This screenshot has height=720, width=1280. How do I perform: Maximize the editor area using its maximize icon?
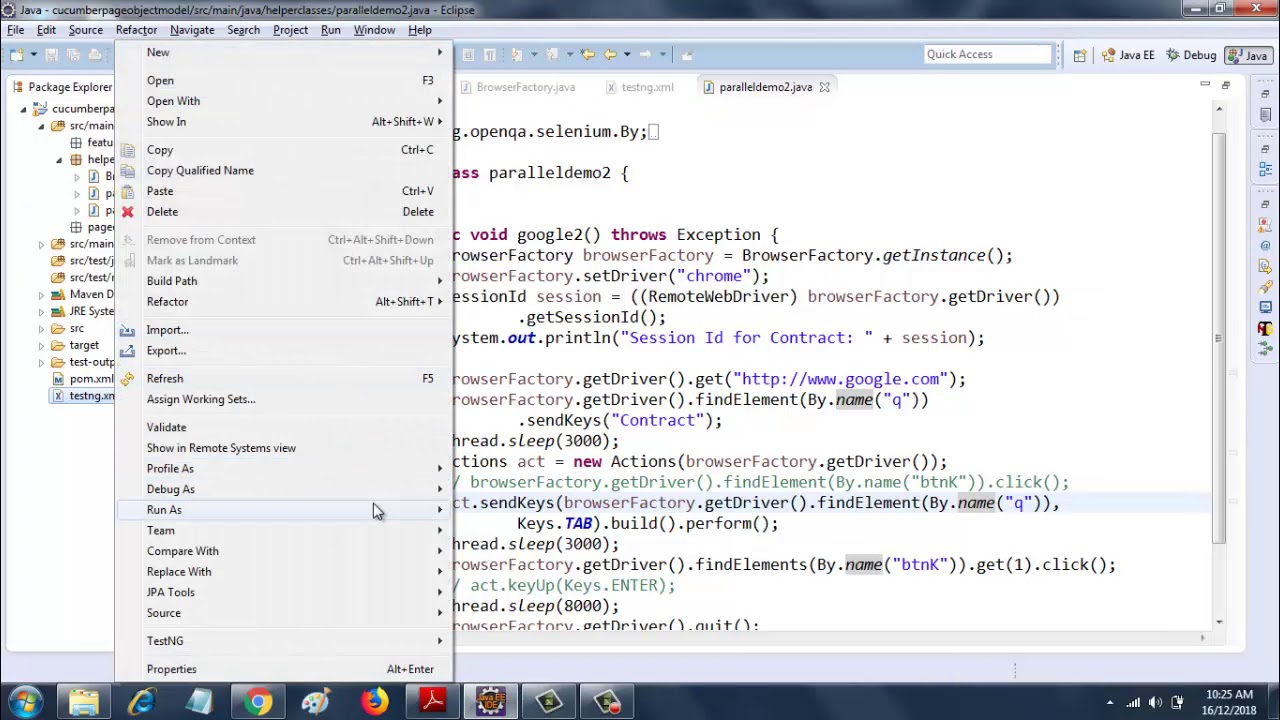tap(1225, 85)
